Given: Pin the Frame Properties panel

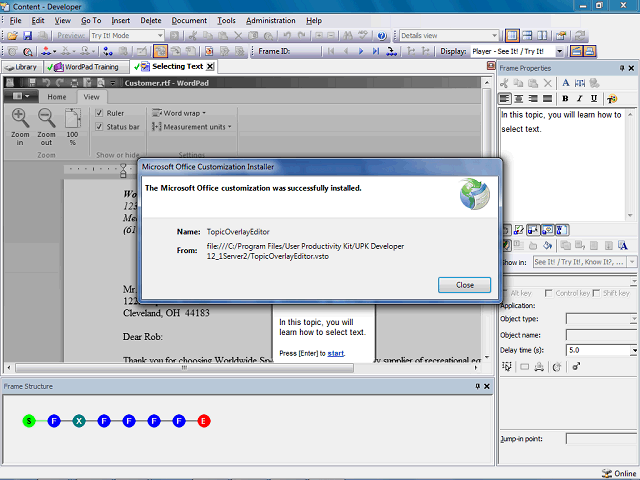Looking at the screenshot, I should (622, 68).
